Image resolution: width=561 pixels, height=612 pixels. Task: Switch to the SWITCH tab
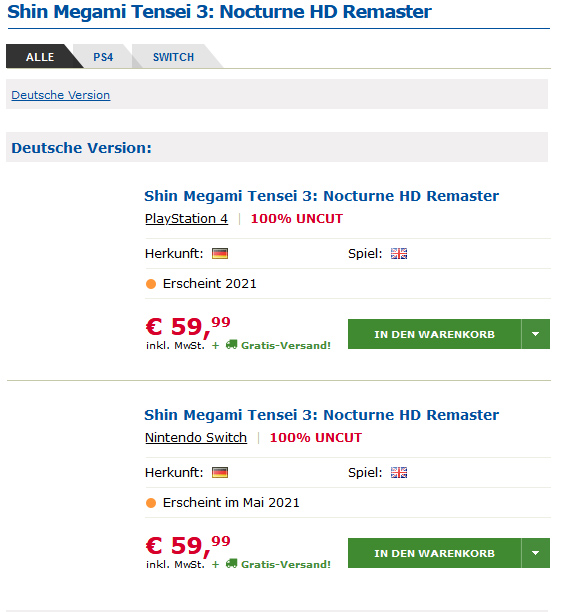point(173,57)
